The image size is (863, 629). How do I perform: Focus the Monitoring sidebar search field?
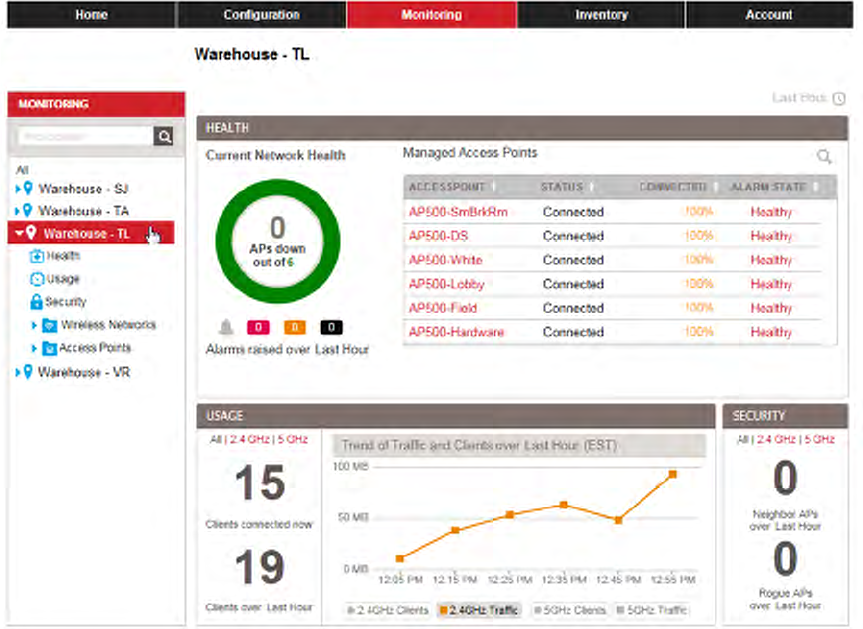tap(86, 136)
